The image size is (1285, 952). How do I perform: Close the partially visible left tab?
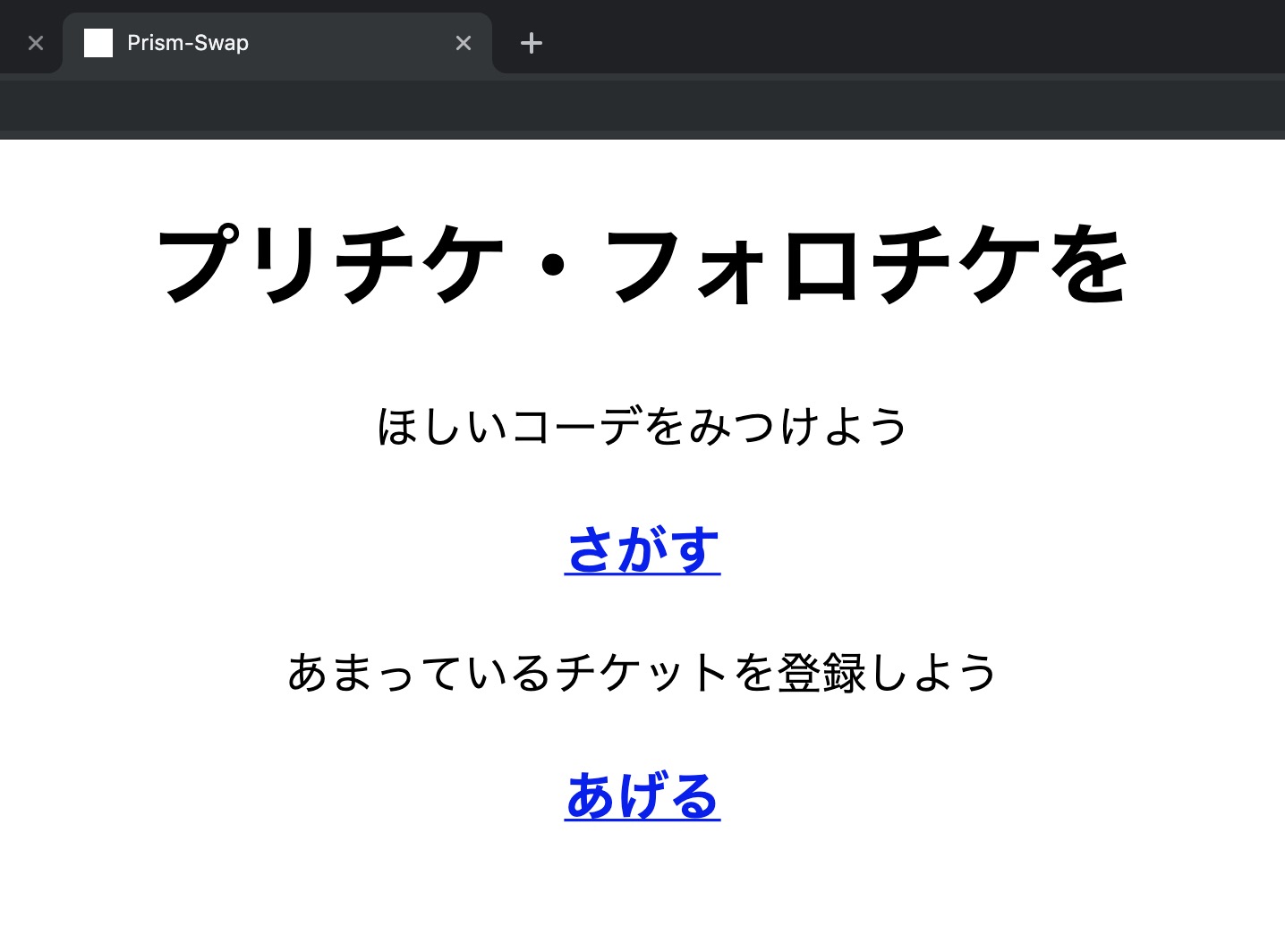[36, 43]
